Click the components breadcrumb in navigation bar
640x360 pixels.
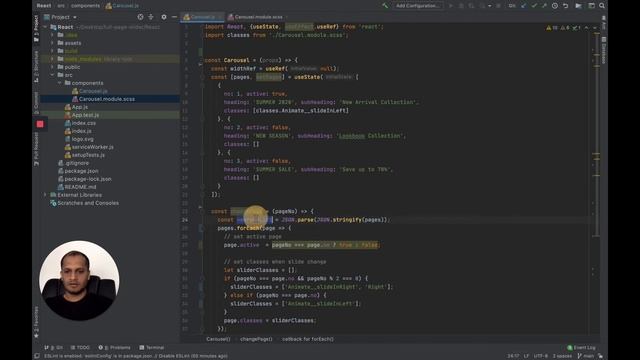85,6
